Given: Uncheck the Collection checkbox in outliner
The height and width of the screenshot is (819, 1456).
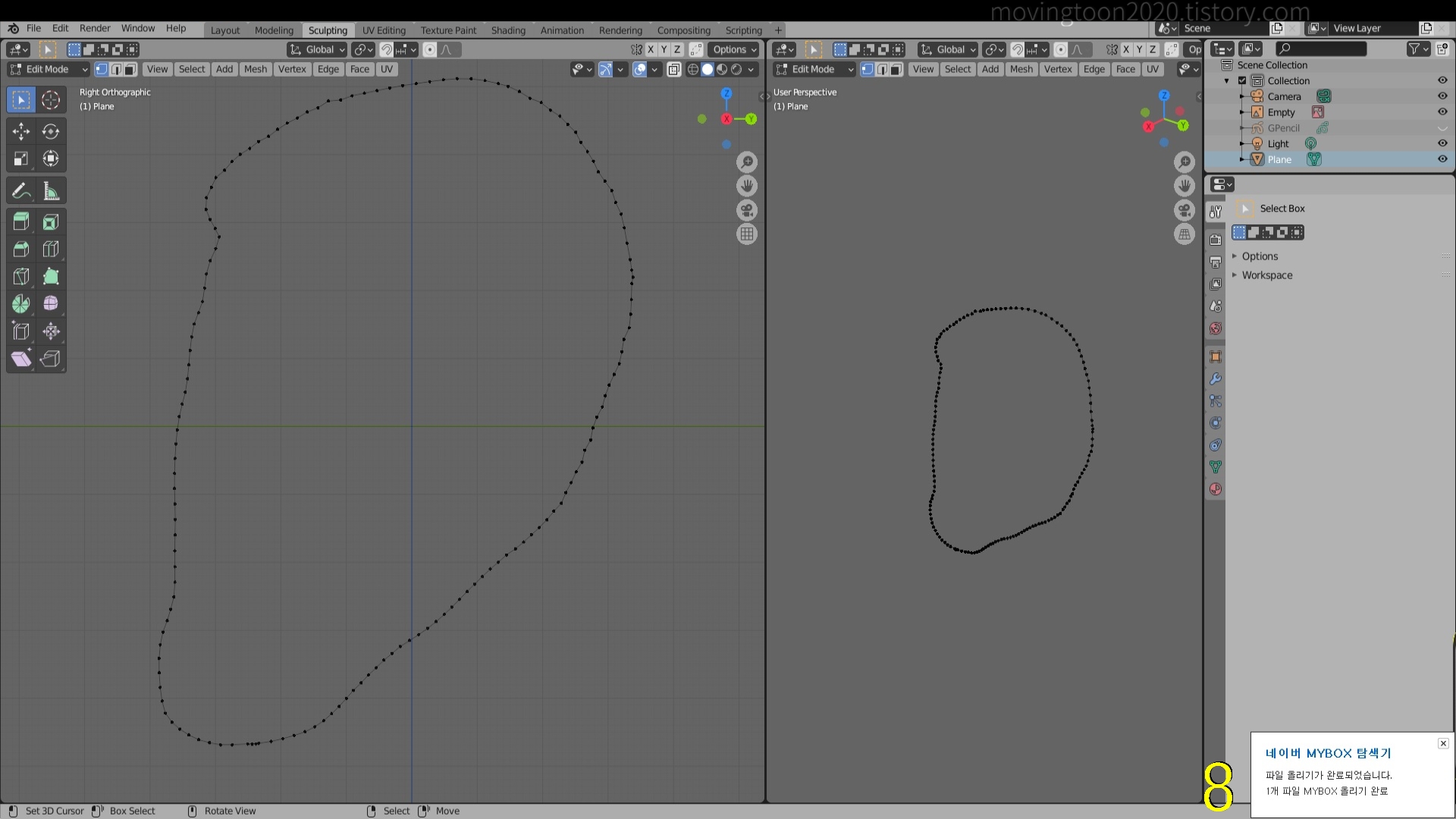Looking at the screenshot, I should click(x=1242, y=80).
